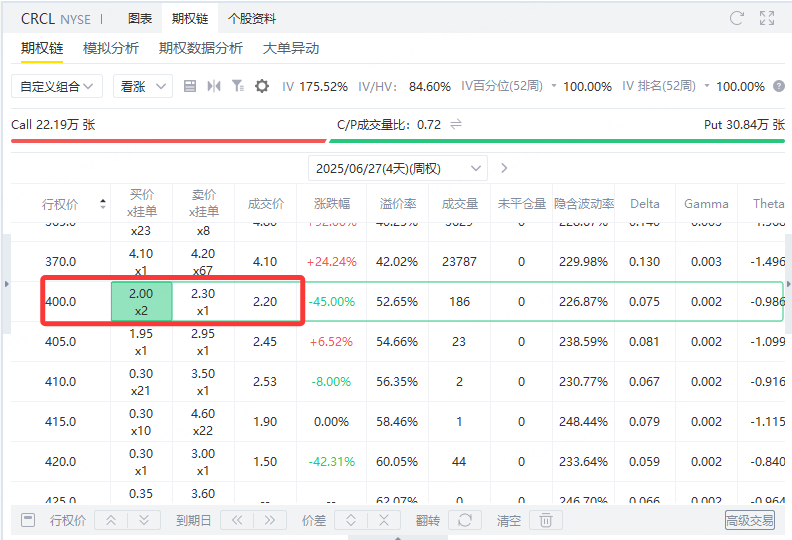Image resolution: width=792 pixels, height=540 pixels.
Task: Select the 415.0 strike price row
Action: tap(398, 421)
